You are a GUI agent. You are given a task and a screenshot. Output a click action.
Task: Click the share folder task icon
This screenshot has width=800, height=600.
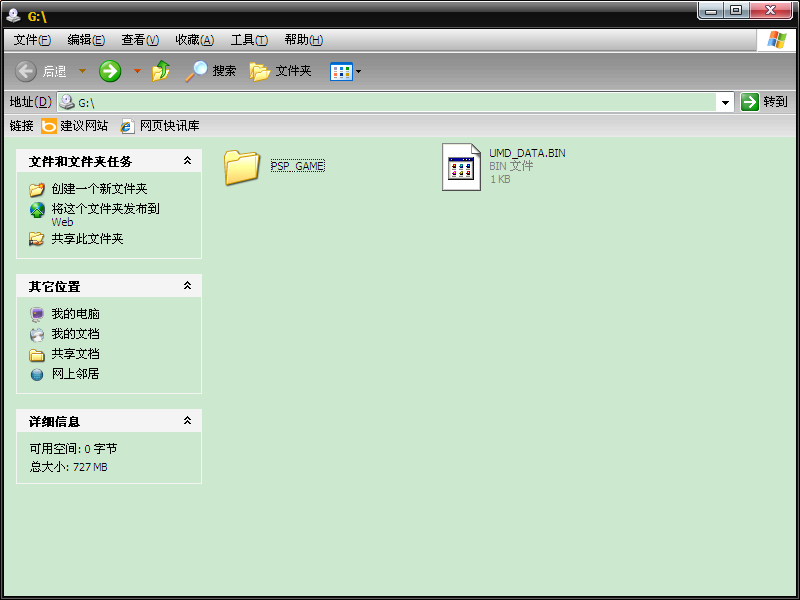click(37, 239)
